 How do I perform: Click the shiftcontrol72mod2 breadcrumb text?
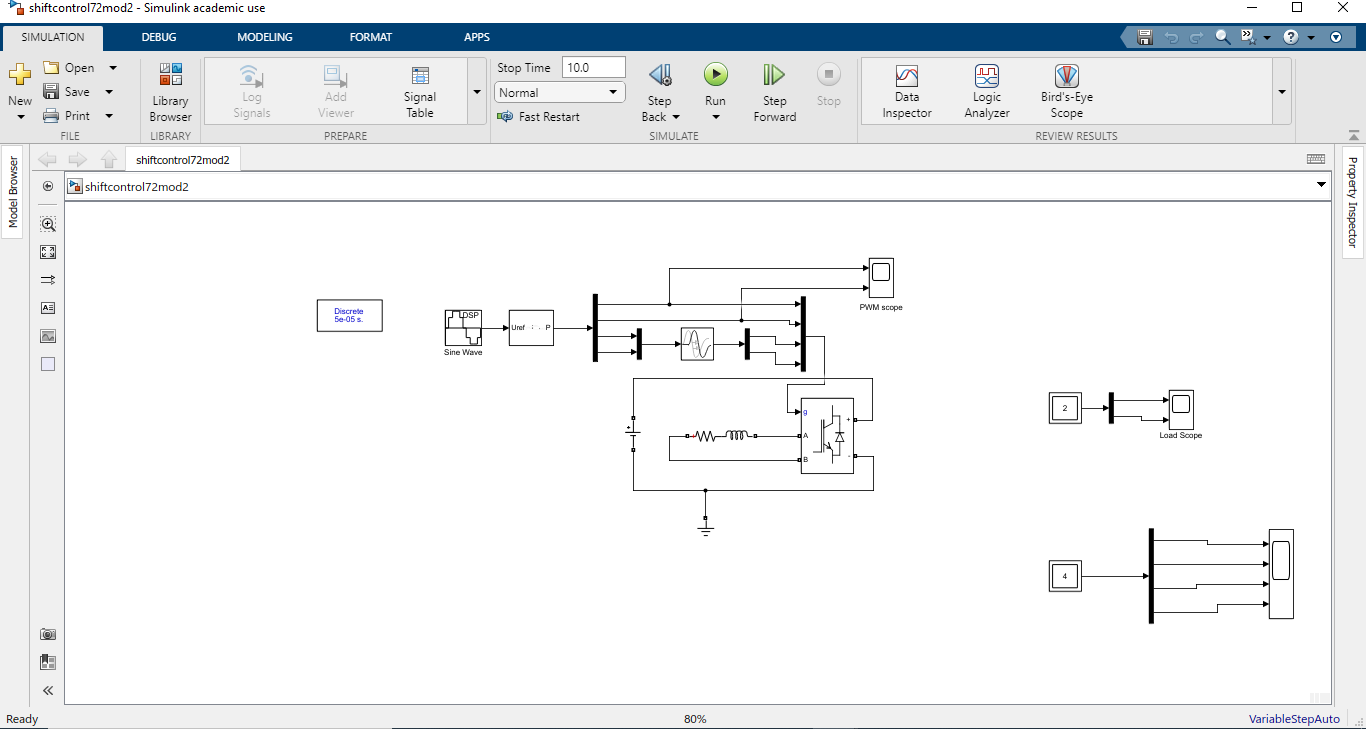tap(137, 186)
